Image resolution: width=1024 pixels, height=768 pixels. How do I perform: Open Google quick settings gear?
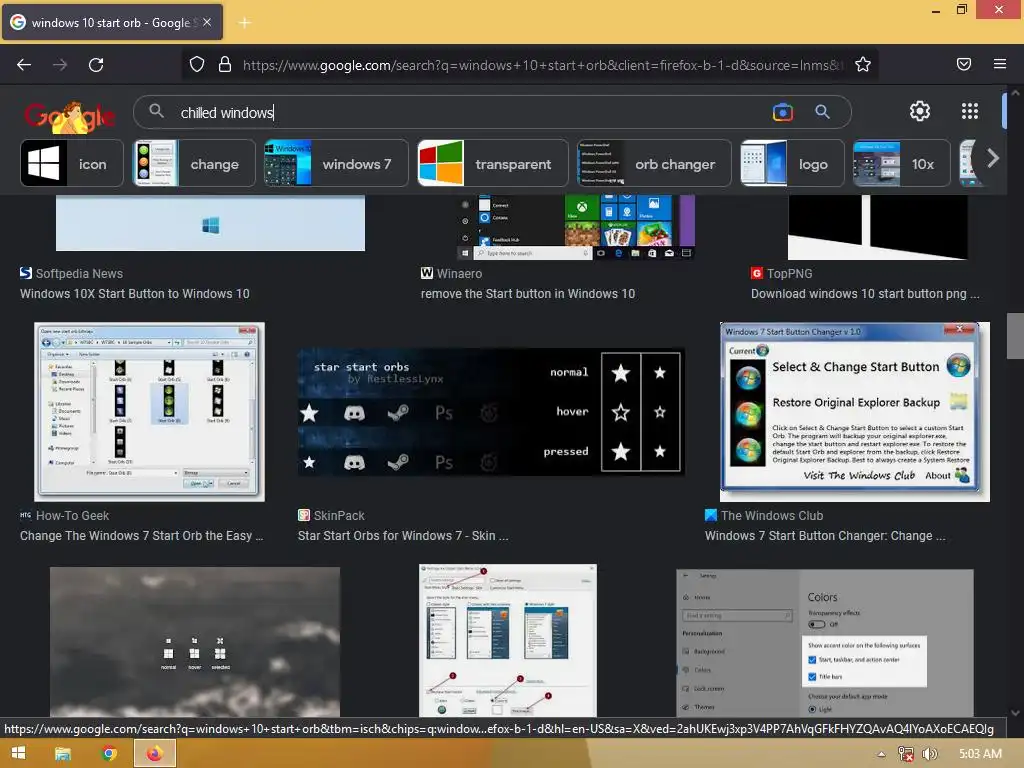[x=920, y=111]
